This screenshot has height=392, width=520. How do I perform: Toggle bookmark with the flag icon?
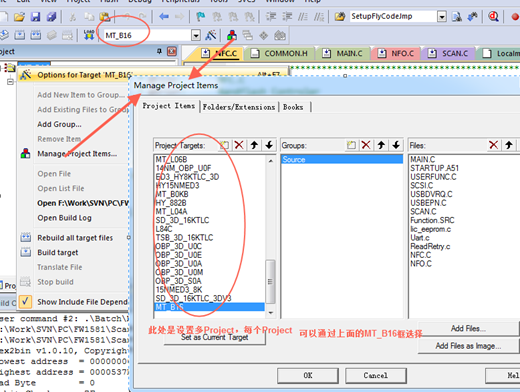pos(201,16)
